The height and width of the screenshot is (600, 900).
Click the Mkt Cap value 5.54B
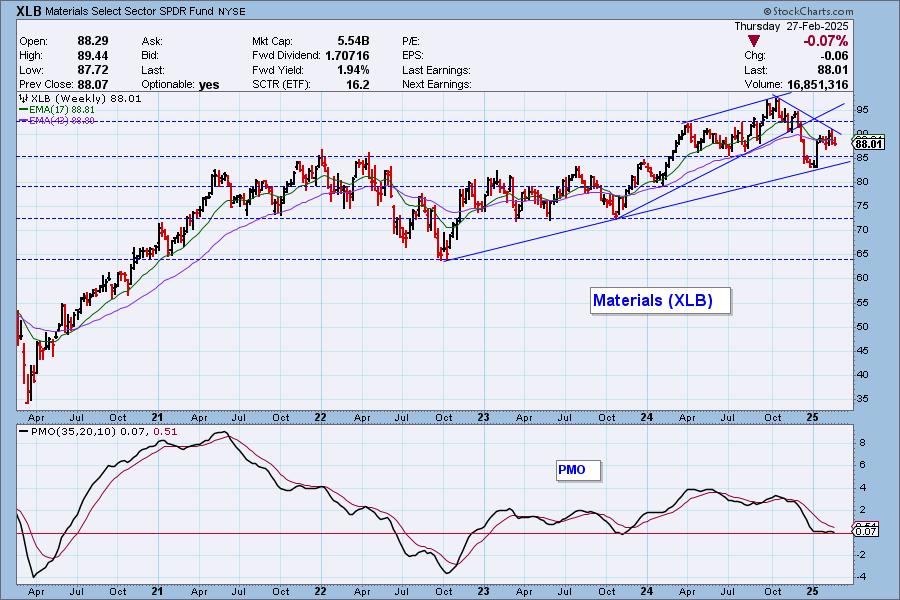[353, 41]
